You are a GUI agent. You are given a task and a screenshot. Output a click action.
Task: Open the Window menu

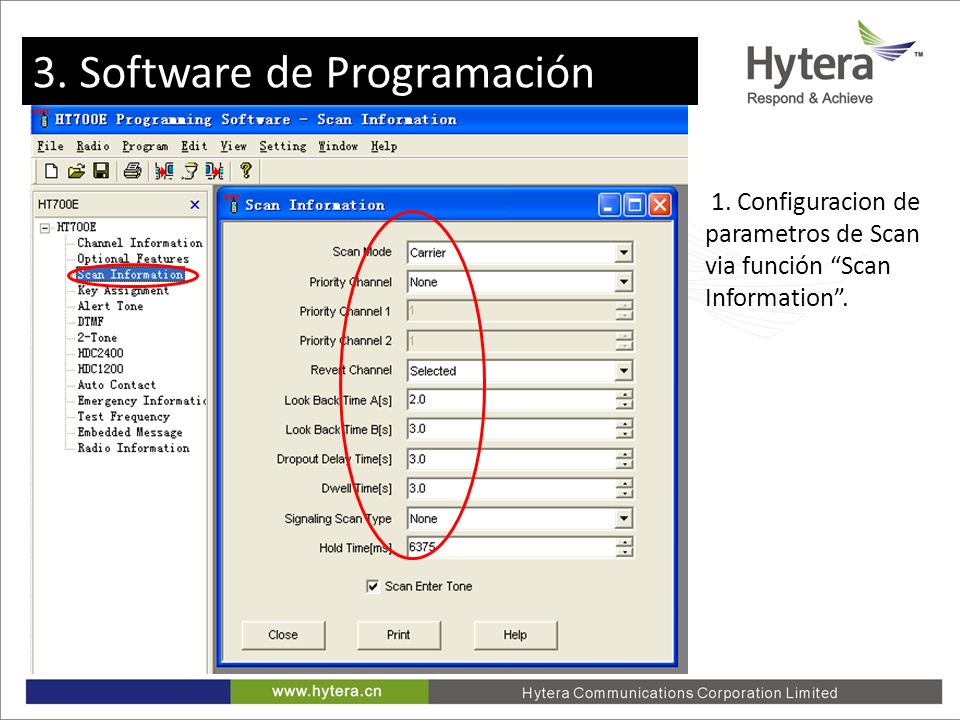point(338,146)
